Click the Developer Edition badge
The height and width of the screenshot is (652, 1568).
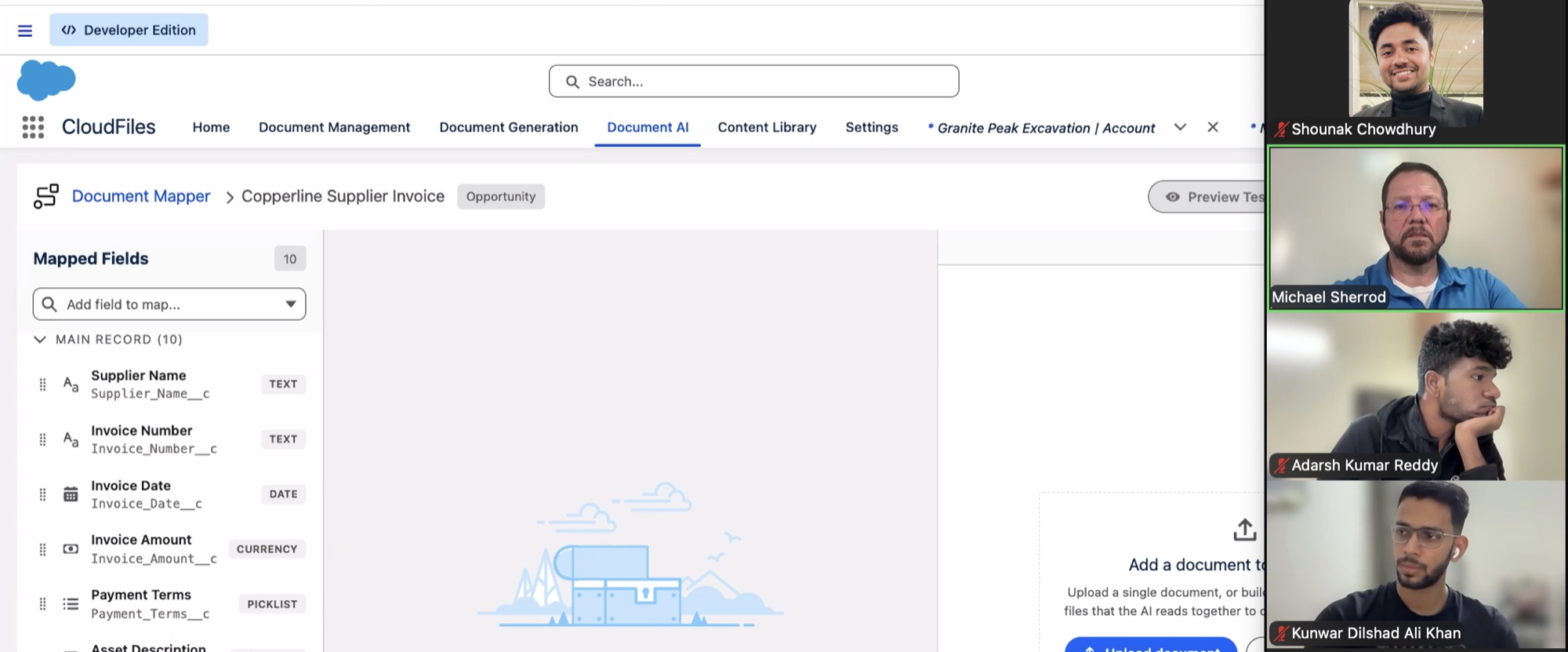click(x=129, y=30)
